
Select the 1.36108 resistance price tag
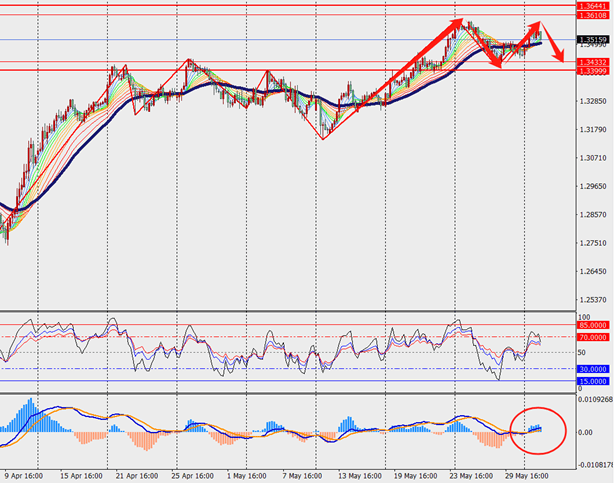pos(592,16)
